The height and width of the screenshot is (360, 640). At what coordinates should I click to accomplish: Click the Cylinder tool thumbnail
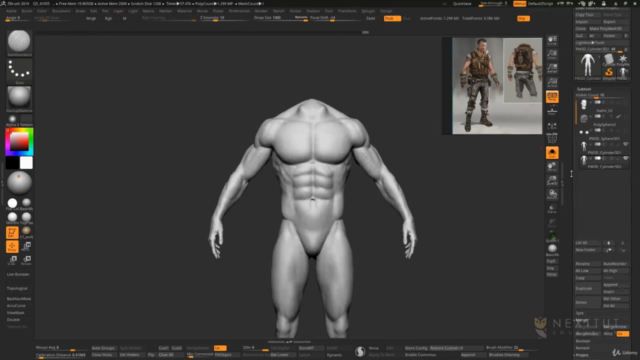tap(609, 60)
